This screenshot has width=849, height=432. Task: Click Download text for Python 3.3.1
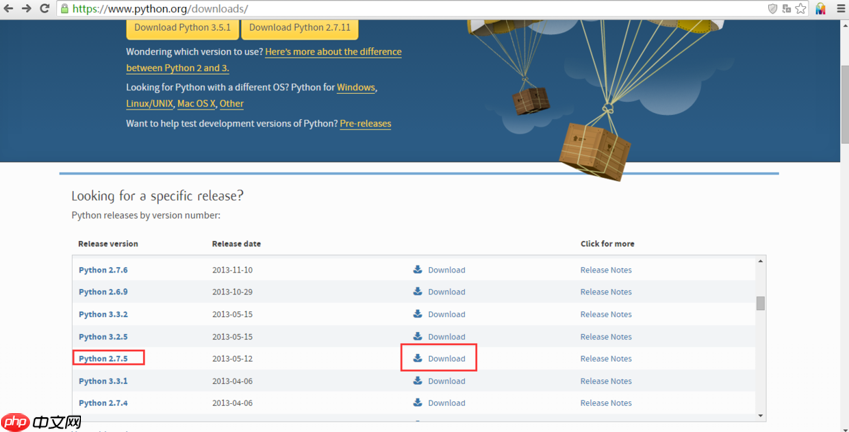446,381
